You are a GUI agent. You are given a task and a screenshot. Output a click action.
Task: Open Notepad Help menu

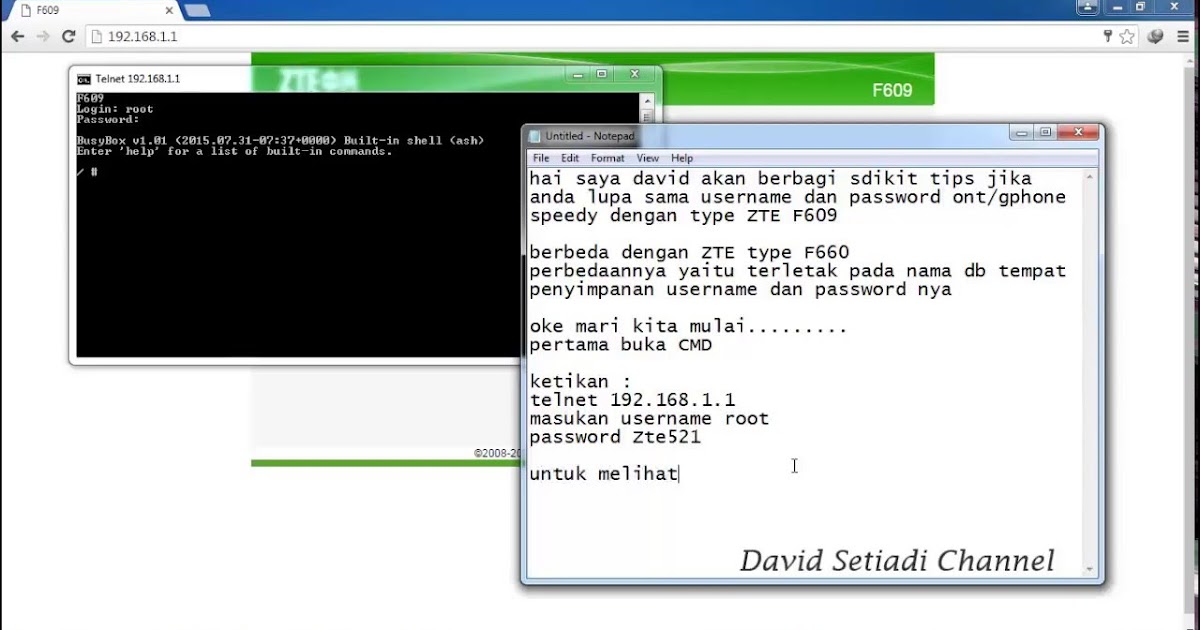(x=682, y=158)
